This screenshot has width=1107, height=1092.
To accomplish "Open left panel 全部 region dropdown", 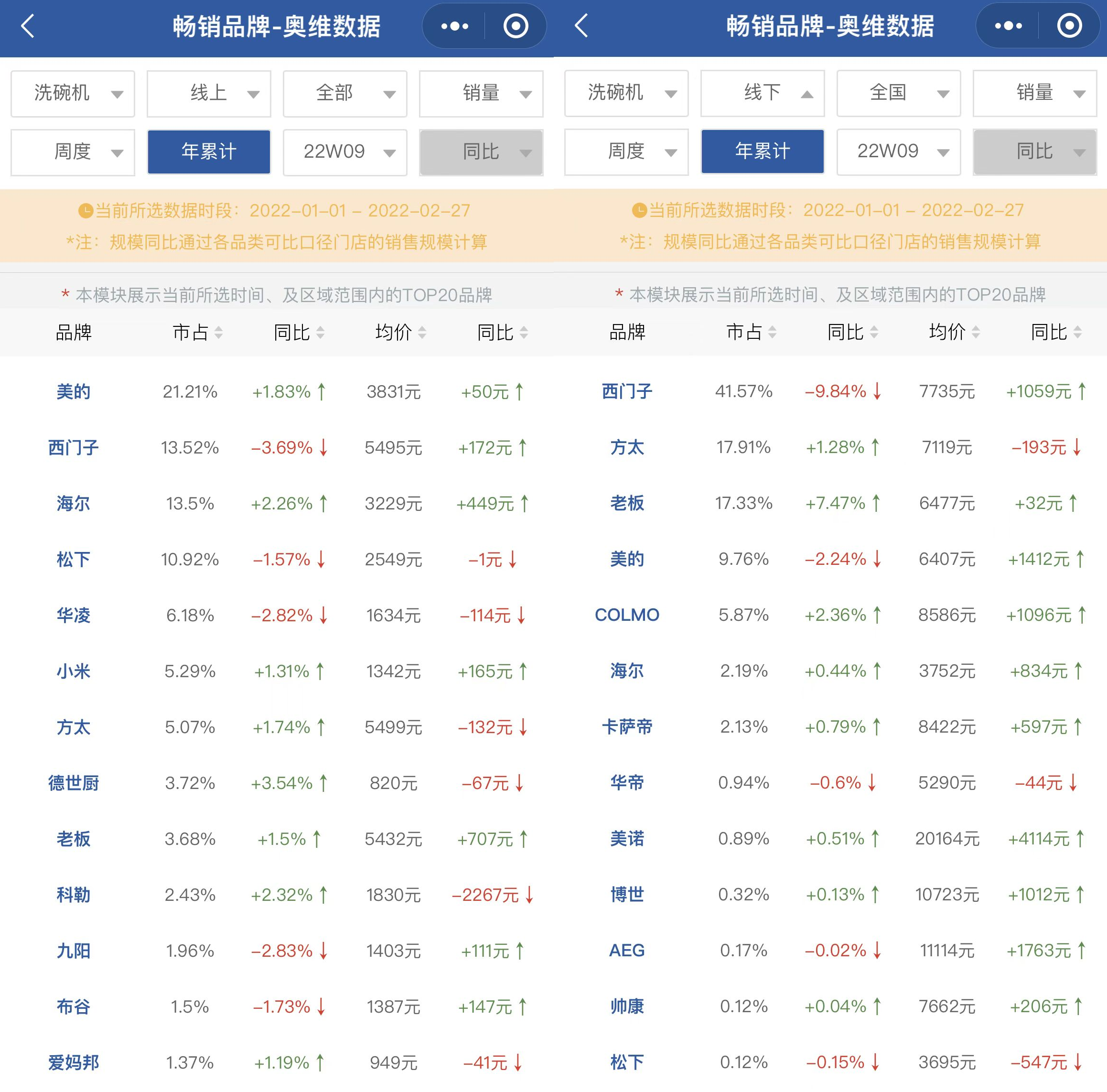I will [345, 94].
